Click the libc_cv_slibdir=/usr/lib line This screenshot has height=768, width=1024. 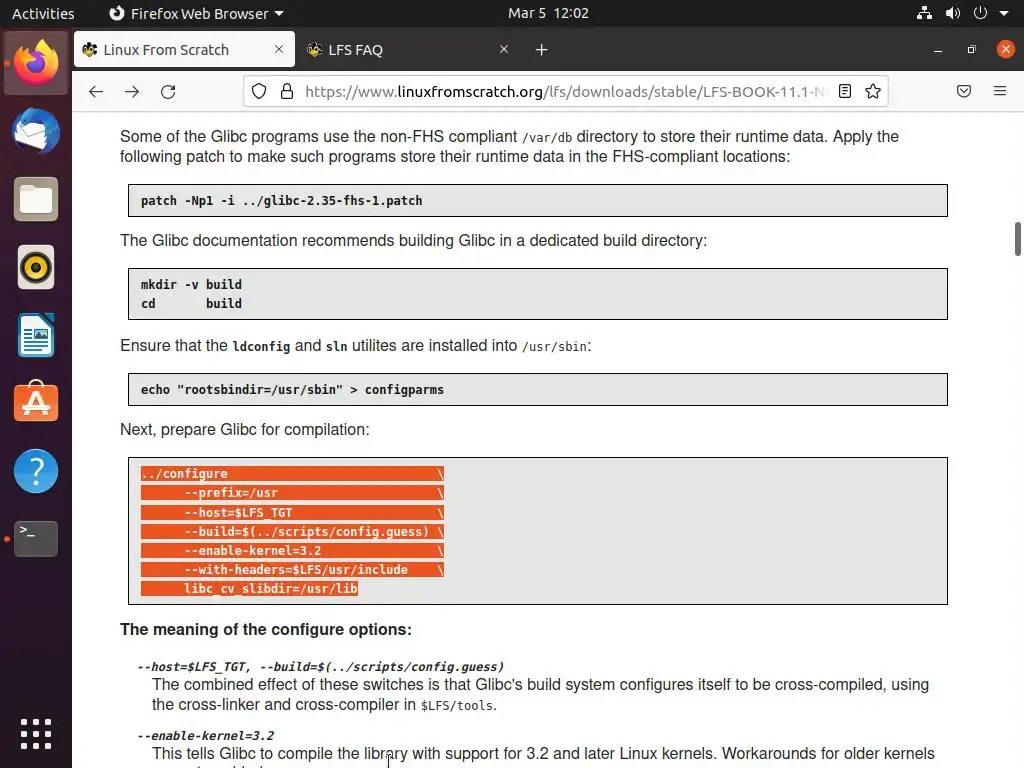(x=249, y=588)
